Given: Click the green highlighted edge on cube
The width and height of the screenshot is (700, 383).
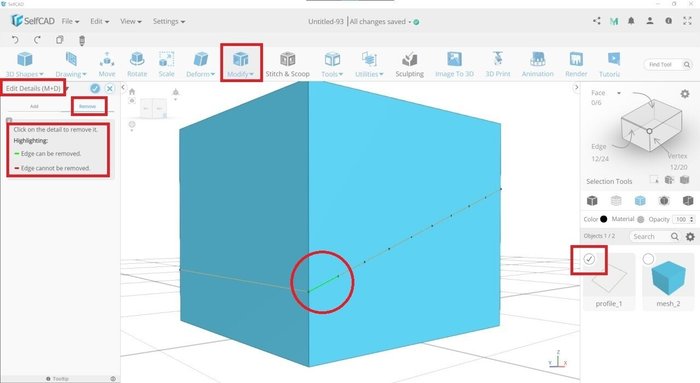Looking at the screenshot, I should pyautogui.click(x=323, y=283).
